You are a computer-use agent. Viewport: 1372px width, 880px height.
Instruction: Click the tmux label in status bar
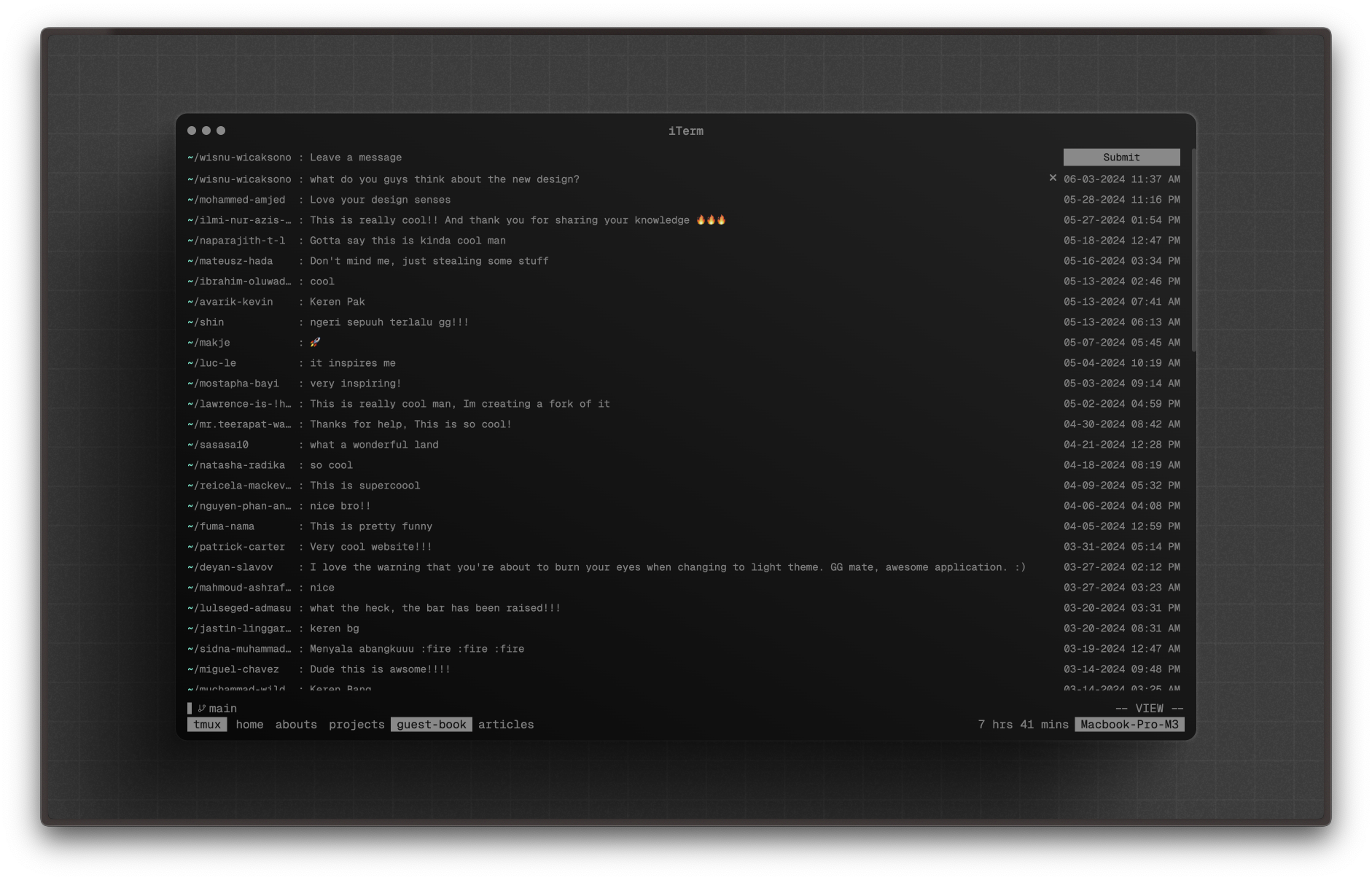click(207, 725)
